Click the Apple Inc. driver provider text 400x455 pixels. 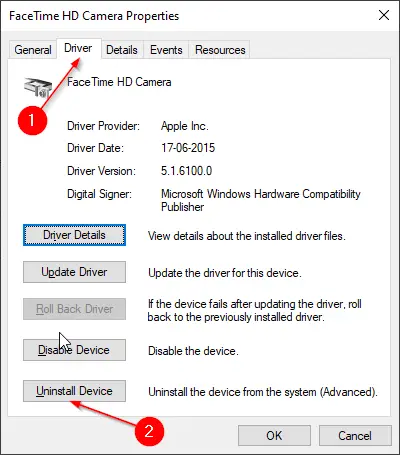click(x=185, y=126)
